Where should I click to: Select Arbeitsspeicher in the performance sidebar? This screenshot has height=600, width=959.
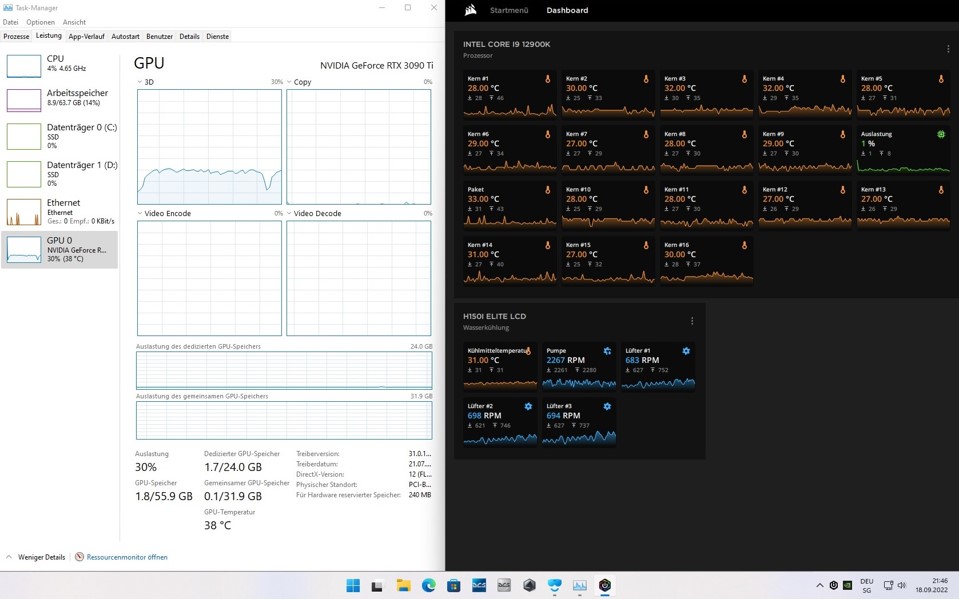pos(59,99)
